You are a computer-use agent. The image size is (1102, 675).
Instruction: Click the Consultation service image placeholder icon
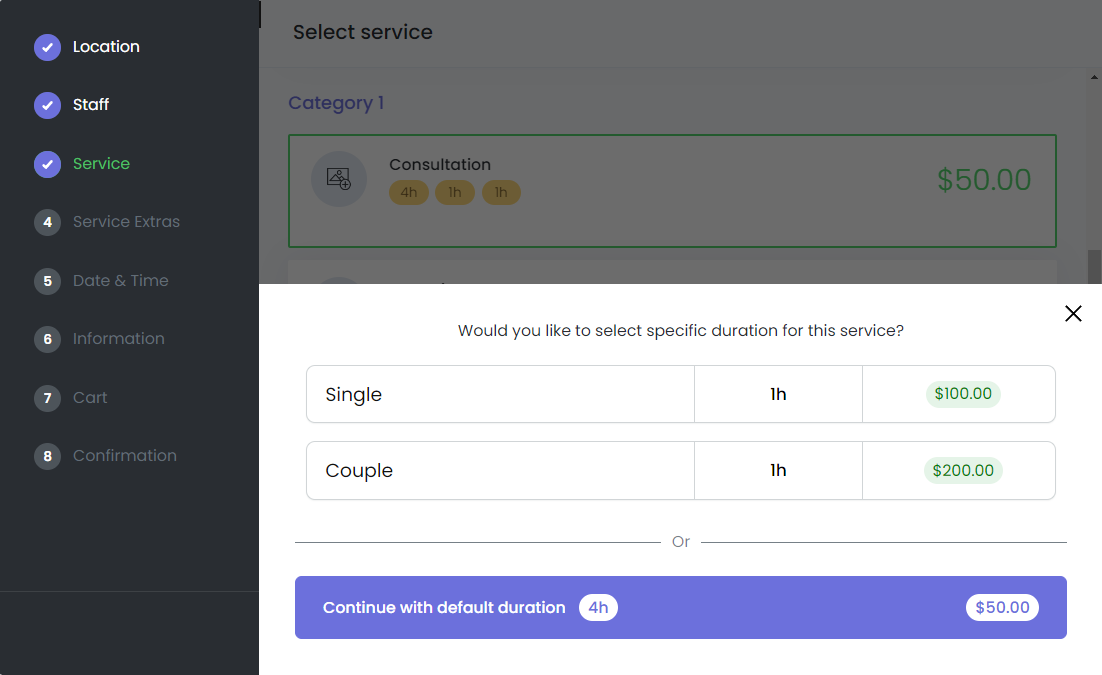coord(339,179)
